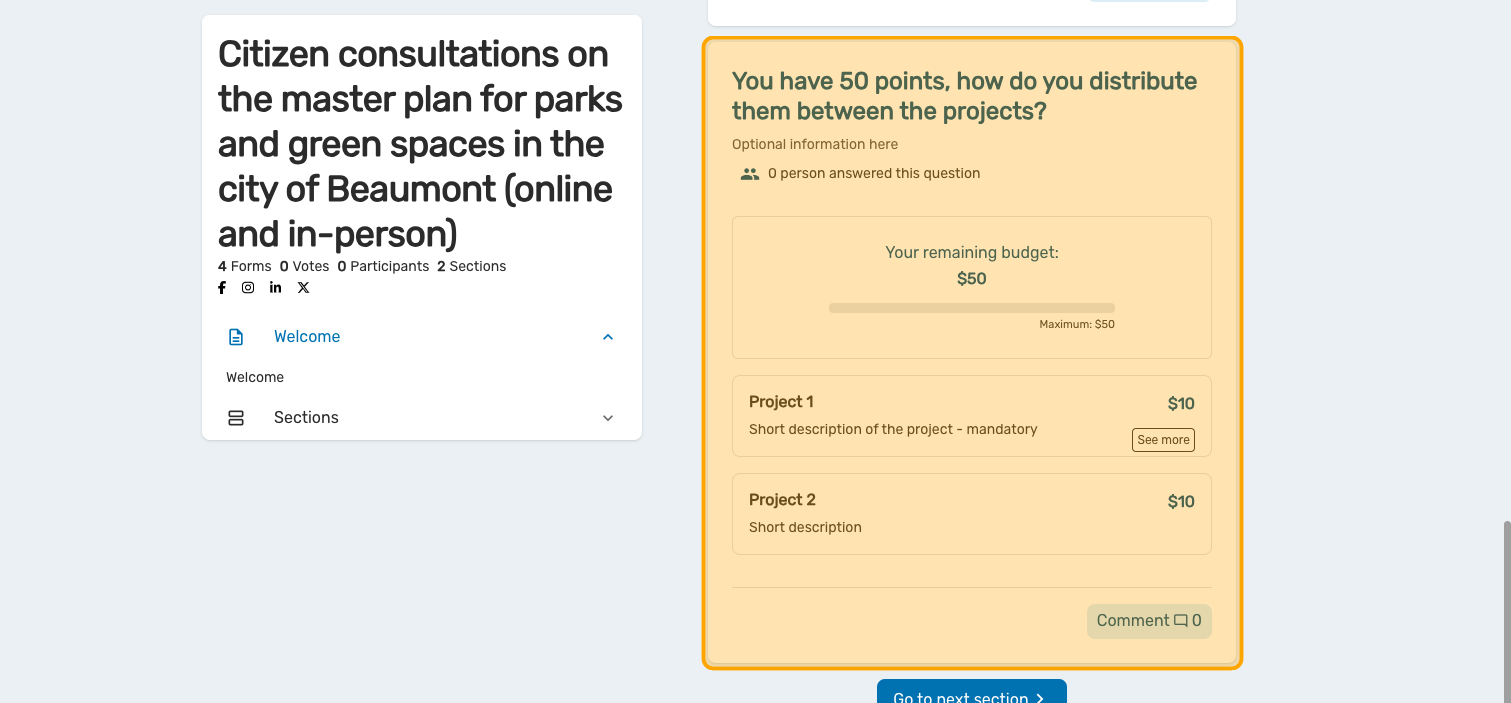The image size is (1511, 703).
Task: Click the remaining budget progress bar
Action: 971,308
